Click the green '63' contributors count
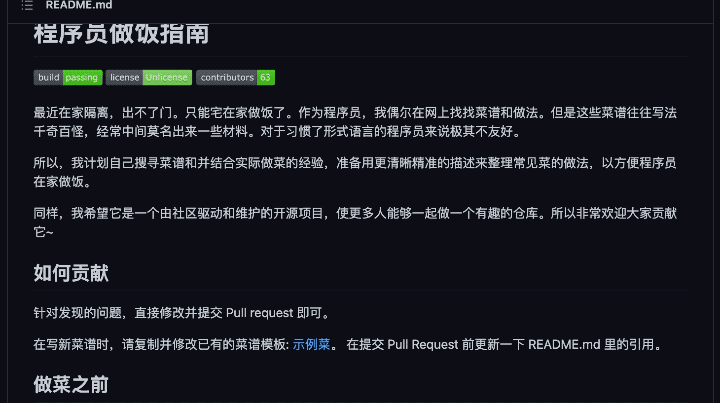This screenshot has width=720, height=403. [x=265, y=78]
